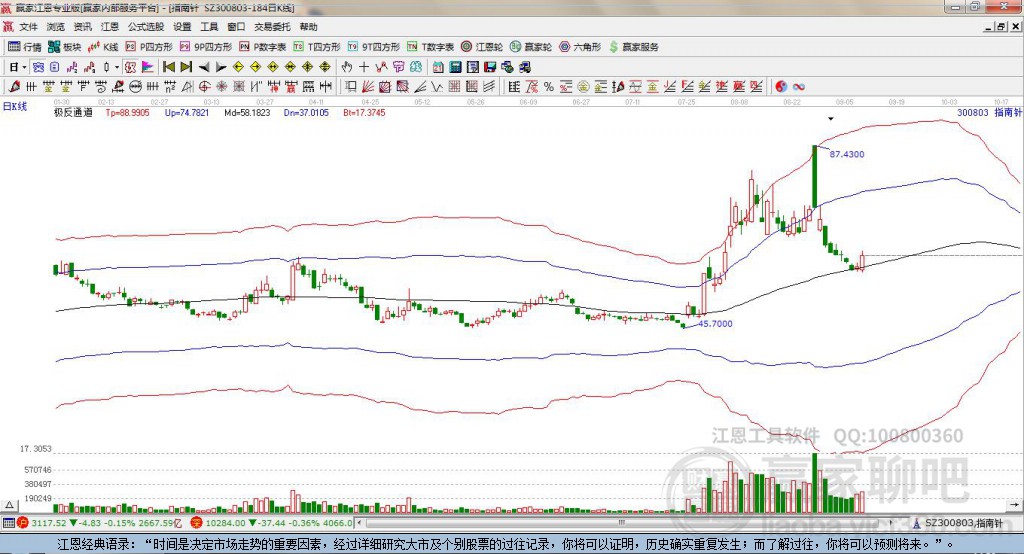Click the Dn=37.0105 value

pyautogui.click(x=306, y=112)
